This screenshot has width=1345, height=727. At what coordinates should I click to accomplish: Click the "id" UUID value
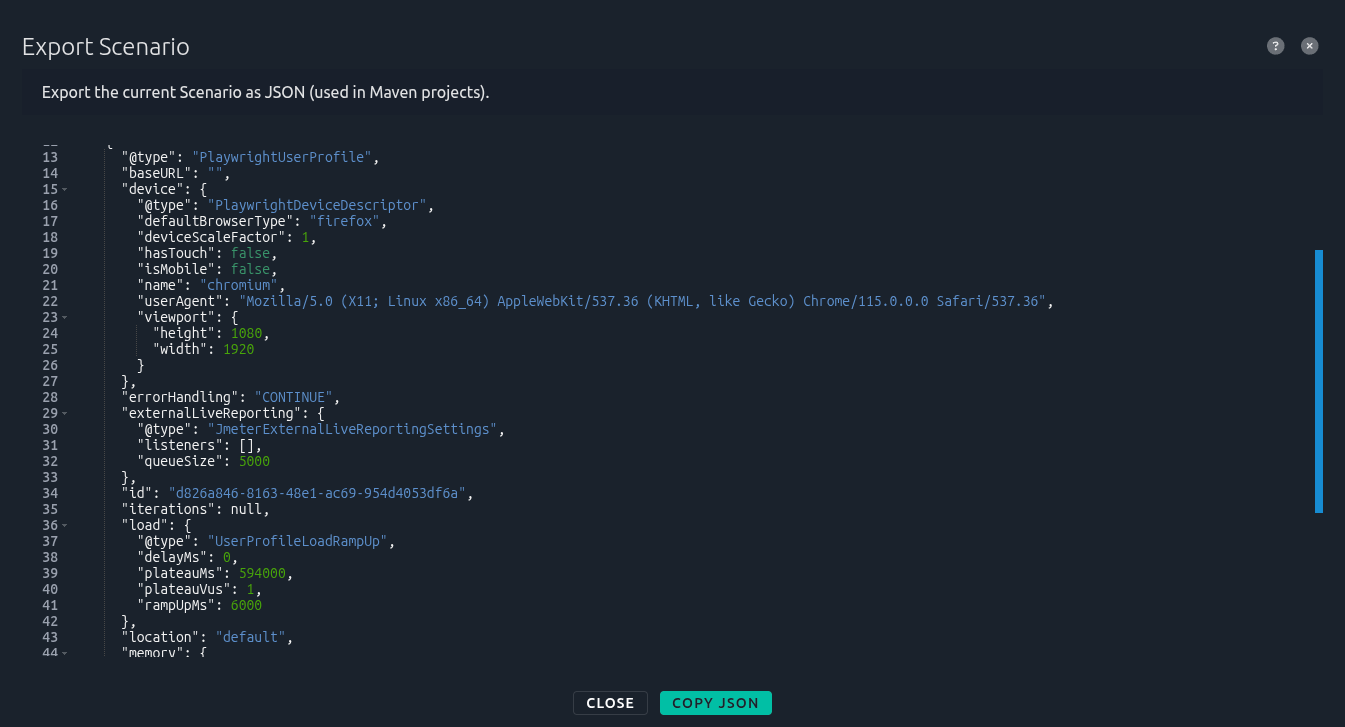point(318,493)
